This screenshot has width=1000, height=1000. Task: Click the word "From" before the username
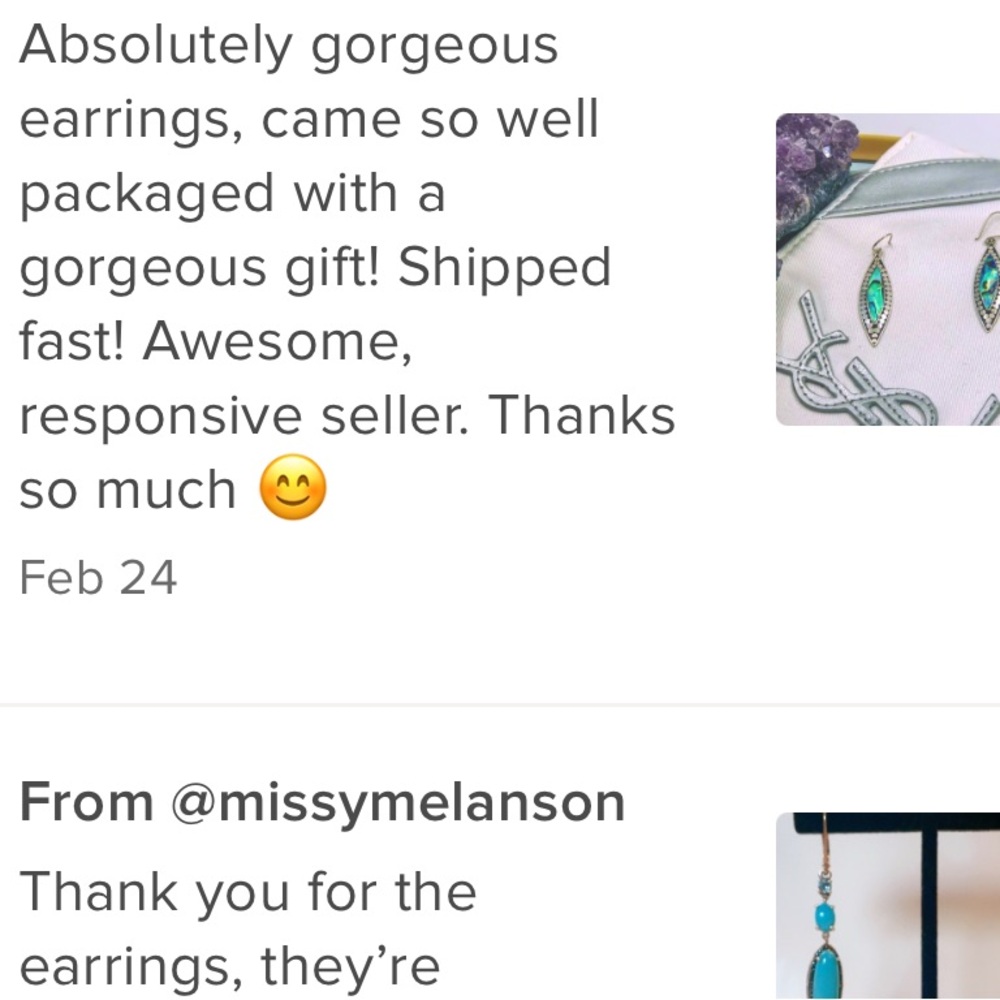pos(87,802)
